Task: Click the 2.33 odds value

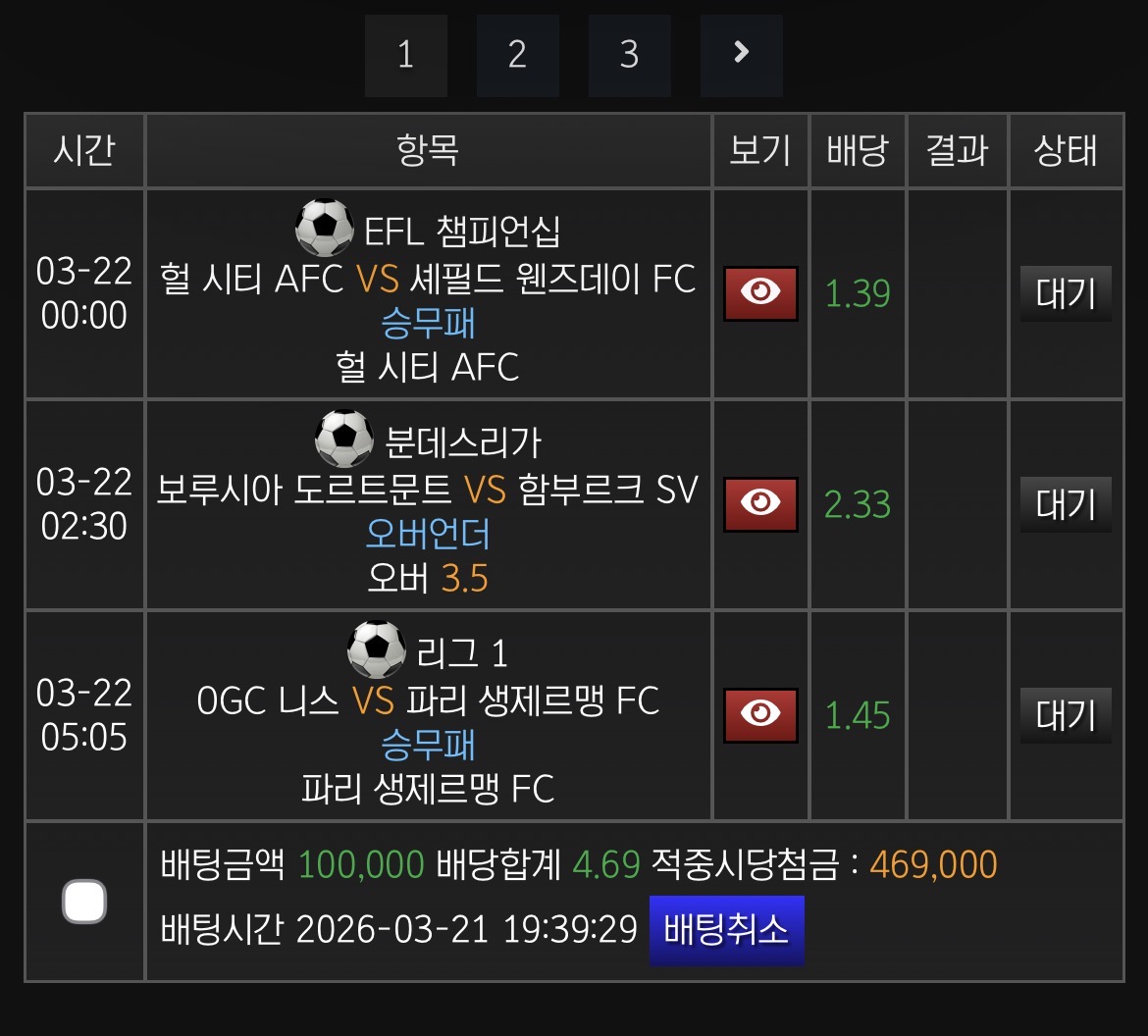Action: click(858, 504)
